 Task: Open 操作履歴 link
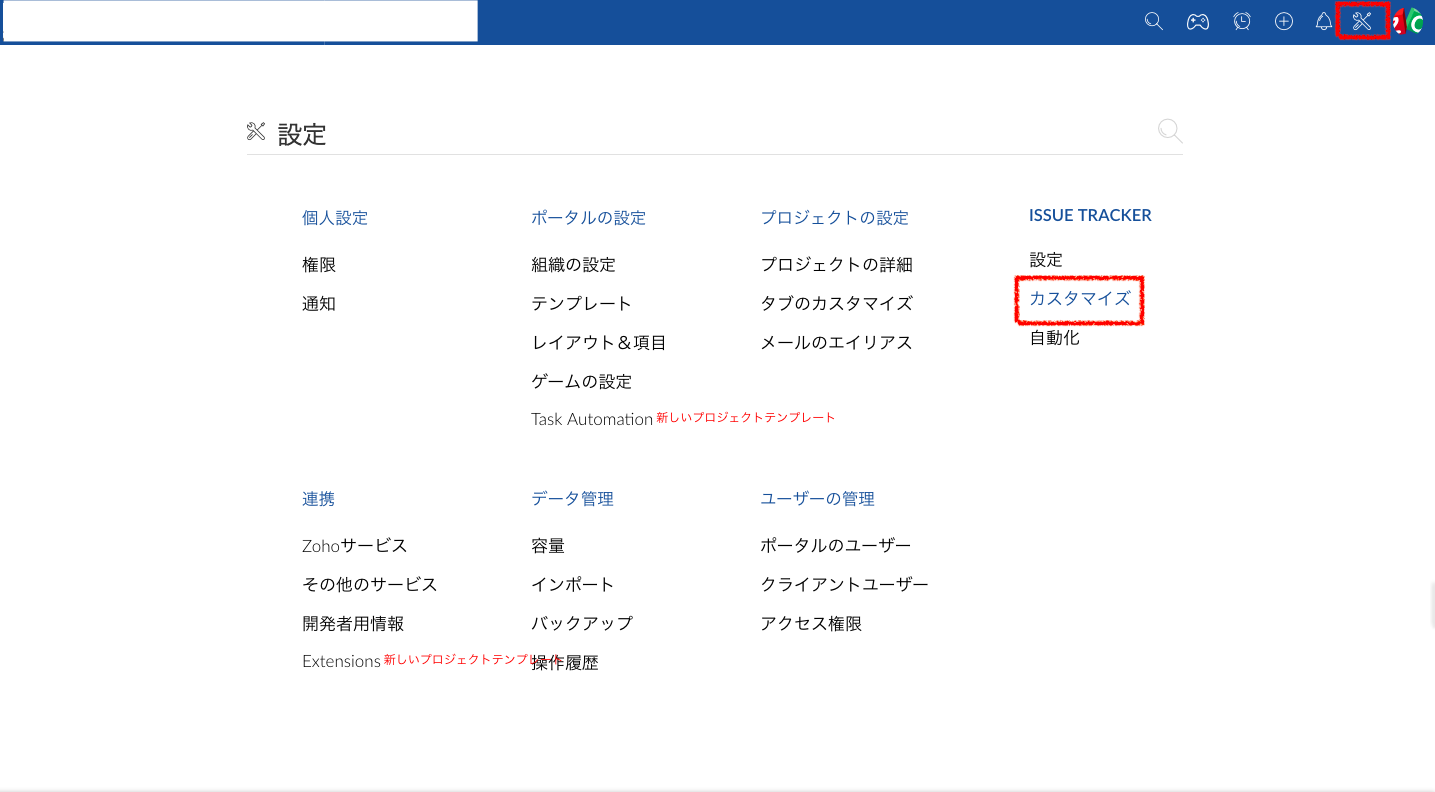pyautogui.click(x=565, y=663)
